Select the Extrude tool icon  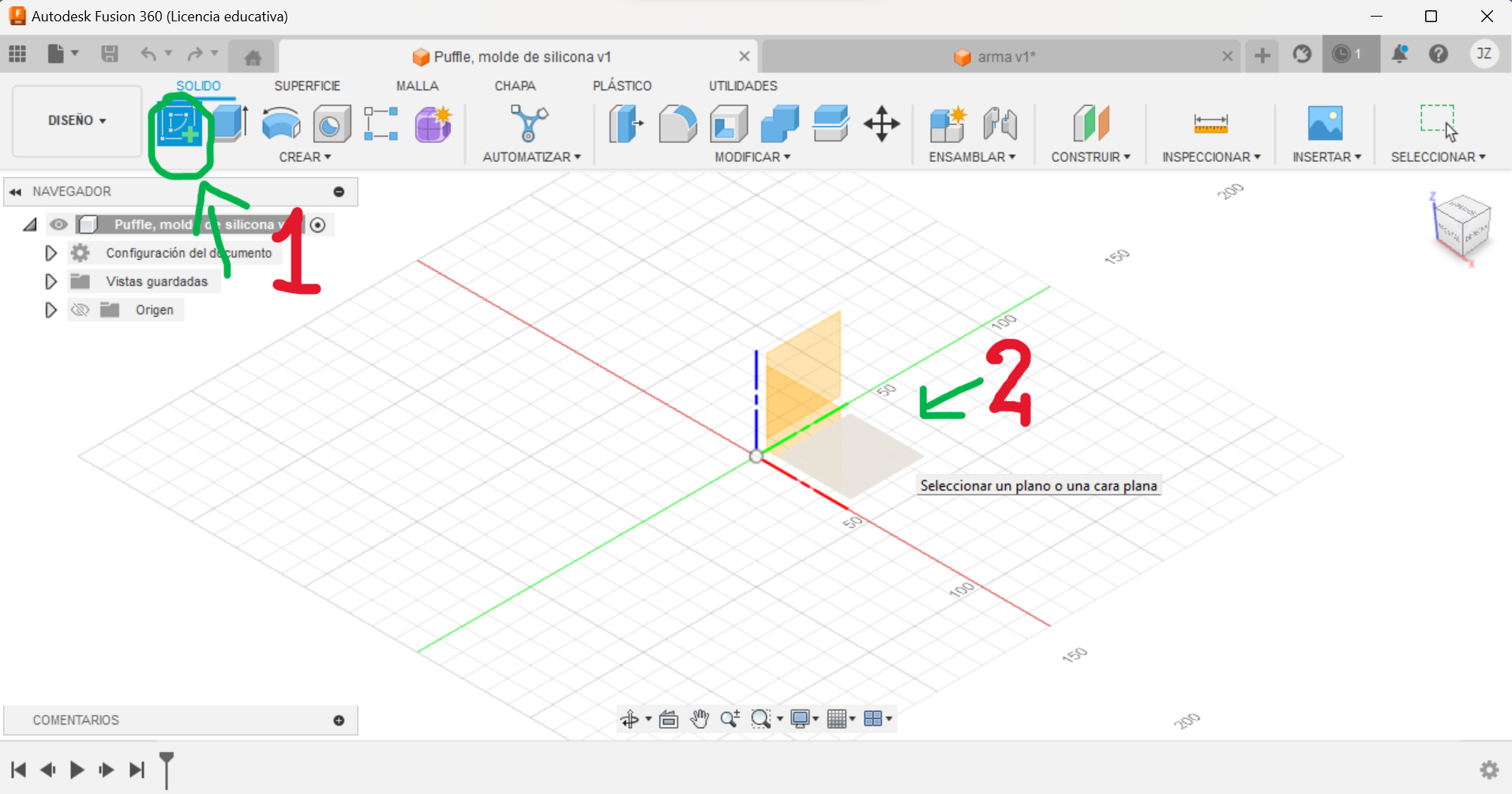[x=231, y=124]
